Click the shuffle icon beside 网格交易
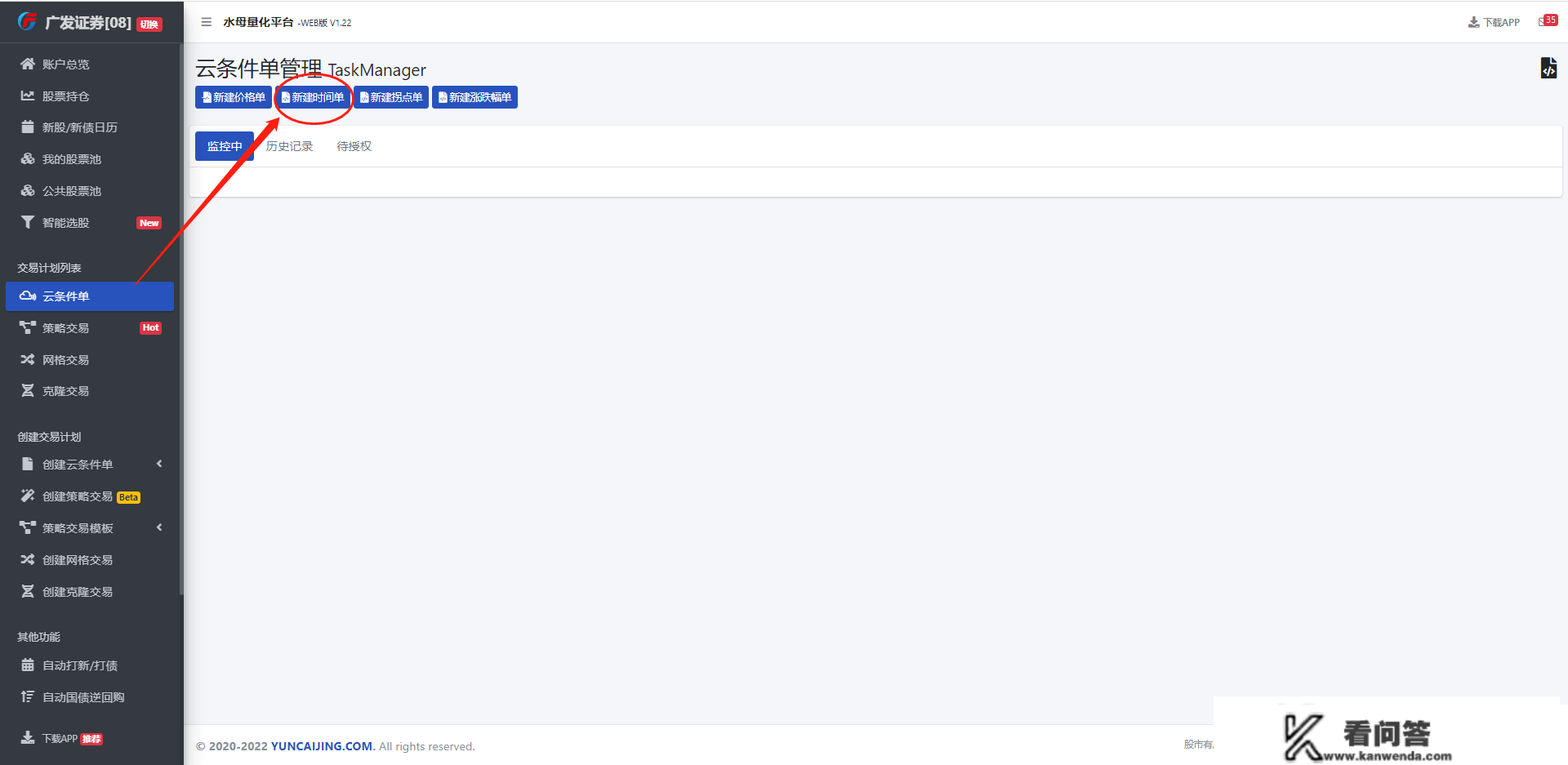Screen dimensions: 1568x765 pyautogui.click(x=28, y=359)
